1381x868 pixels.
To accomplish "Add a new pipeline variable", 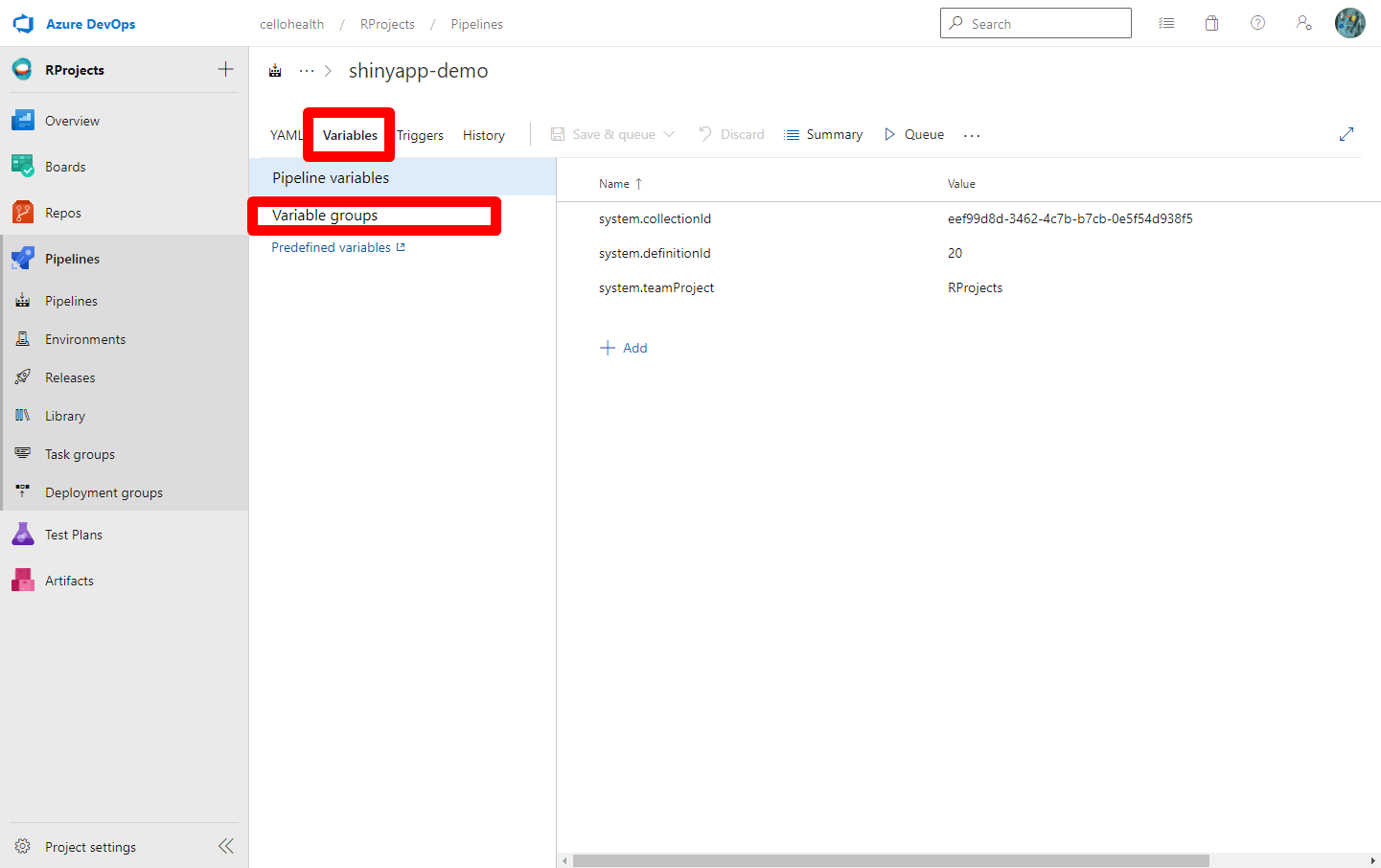I will coord(624,347).
